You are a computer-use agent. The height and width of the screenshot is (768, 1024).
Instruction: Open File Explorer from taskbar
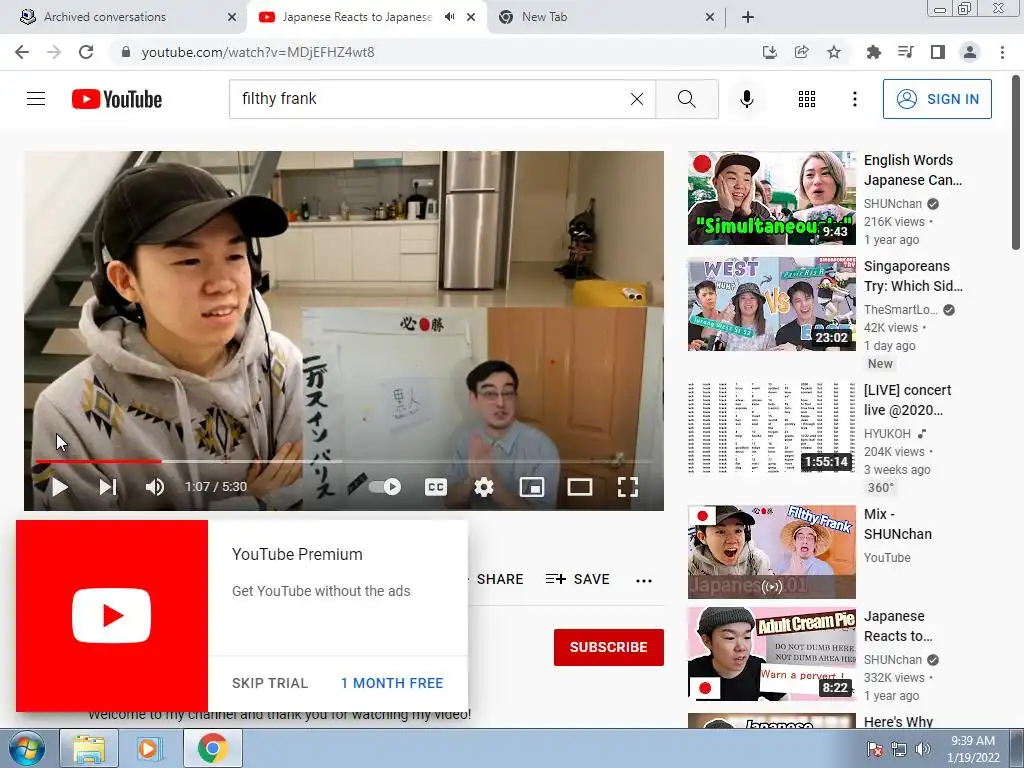click(x=89, y=748)
